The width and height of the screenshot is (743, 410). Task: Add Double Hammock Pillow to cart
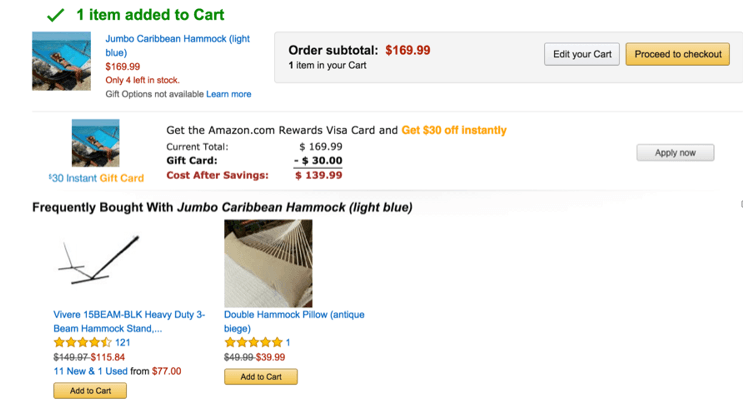tap(261, 377)
